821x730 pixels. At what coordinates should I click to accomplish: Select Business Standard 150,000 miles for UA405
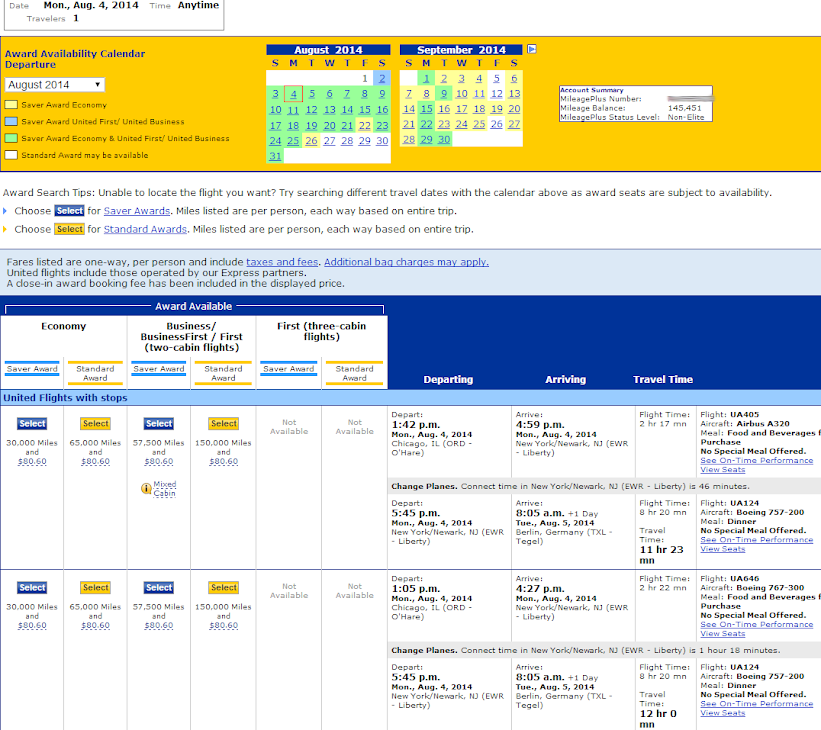pos(224,424)
